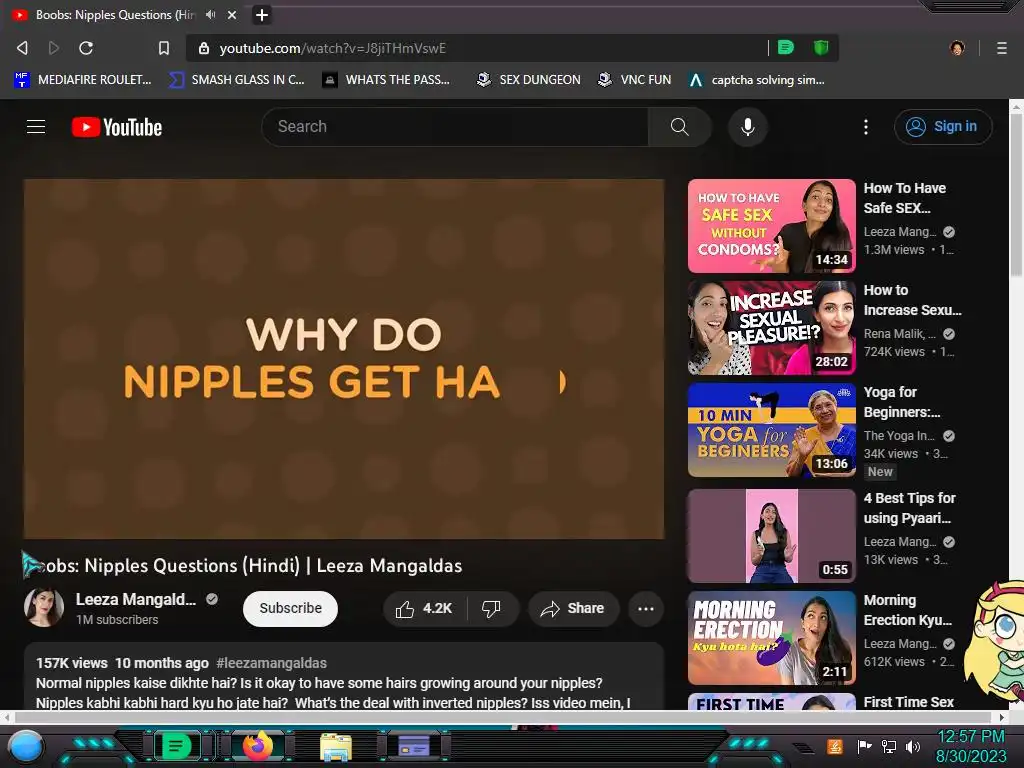Viewport: 1024px width, 768px height.
Task: Open the YouTube hamburger guide menu
Action: (x=36, y=127)
